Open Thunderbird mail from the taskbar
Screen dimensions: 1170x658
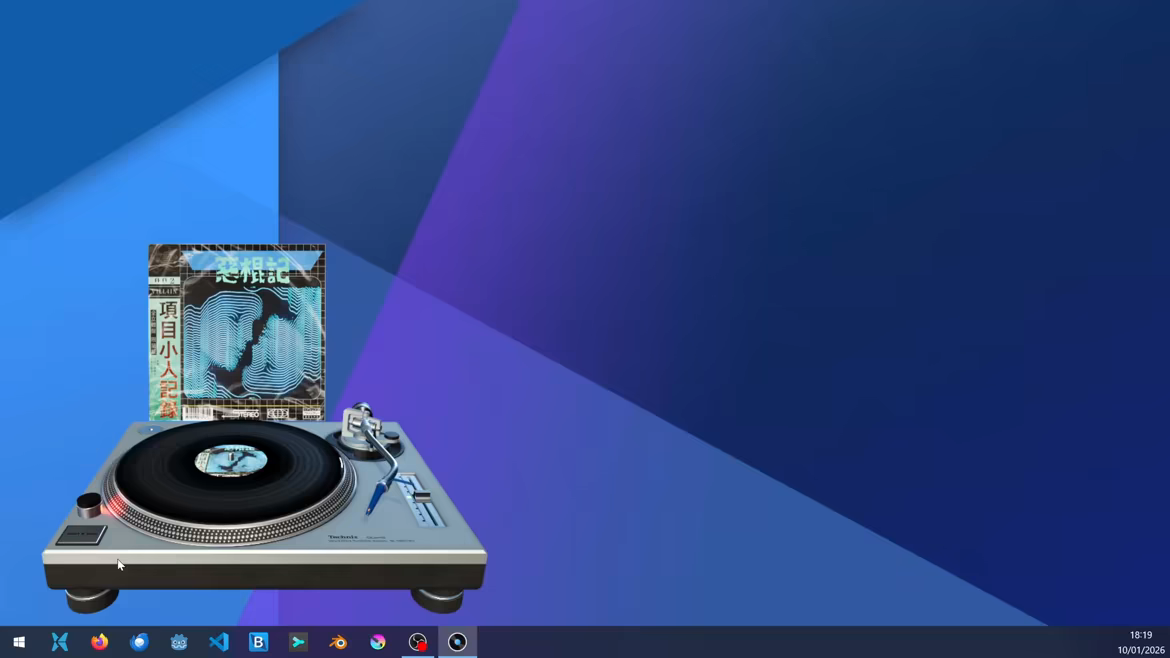[x=140, y=642]
